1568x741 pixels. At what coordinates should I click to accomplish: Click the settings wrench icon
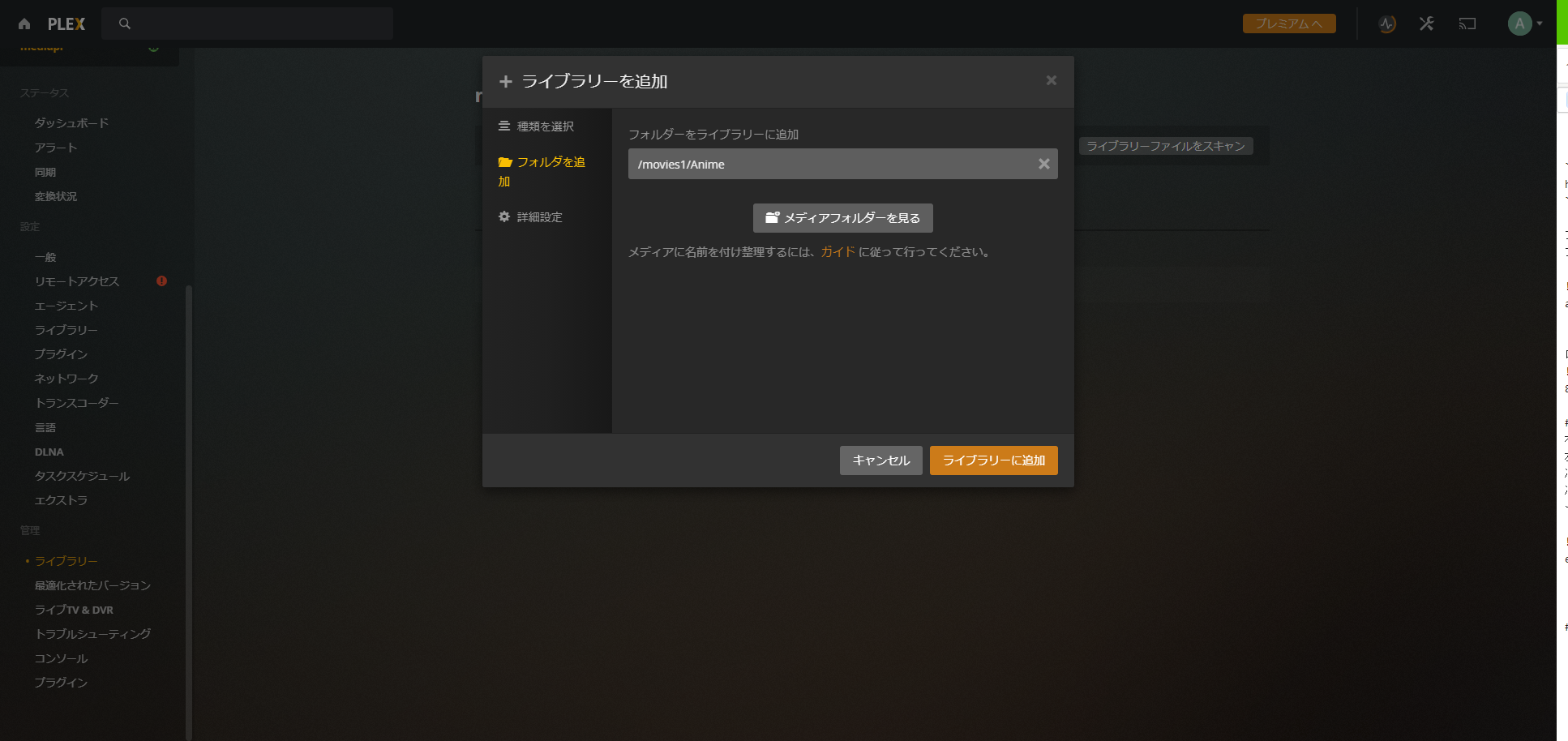coord(1426,24)
